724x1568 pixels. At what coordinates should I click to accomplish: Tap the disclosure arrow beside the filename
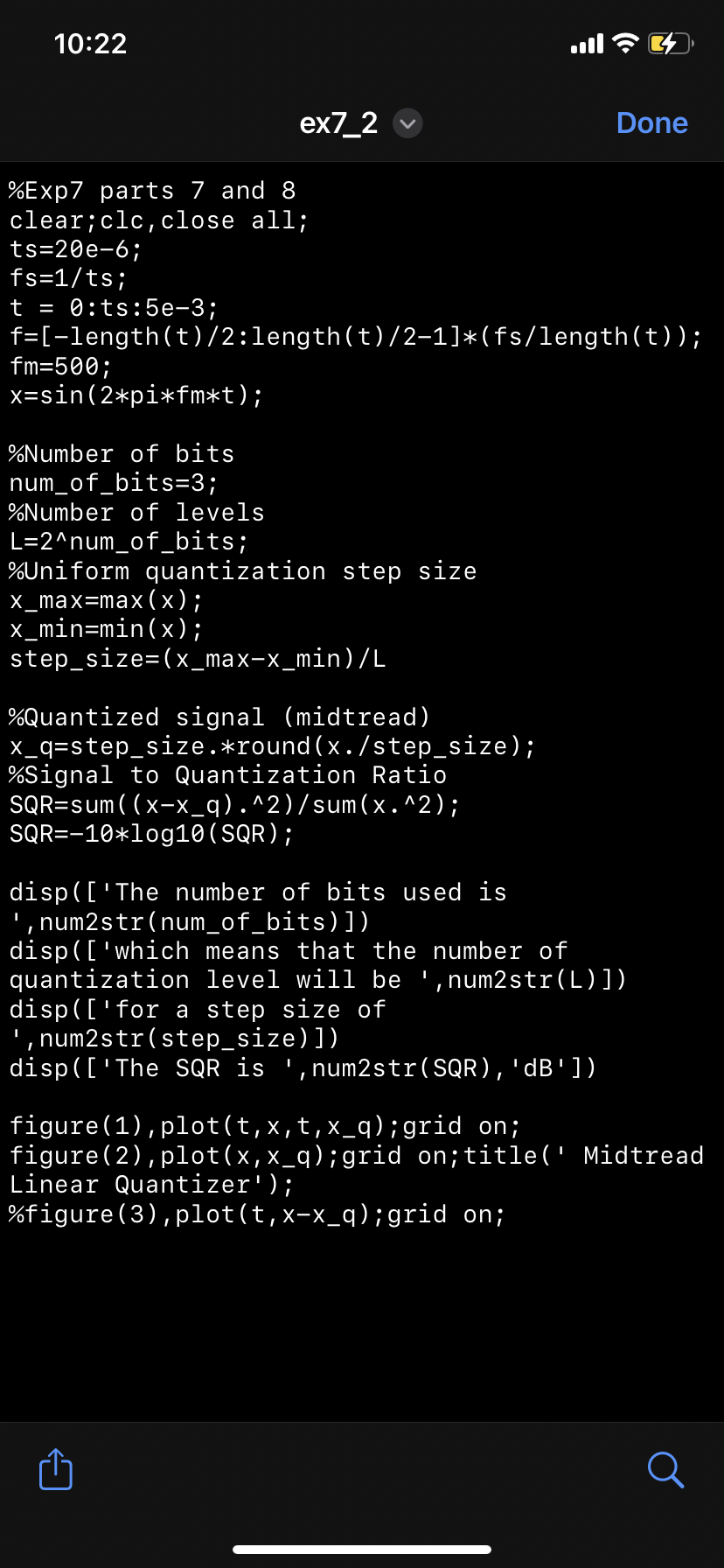pos(407,123)
